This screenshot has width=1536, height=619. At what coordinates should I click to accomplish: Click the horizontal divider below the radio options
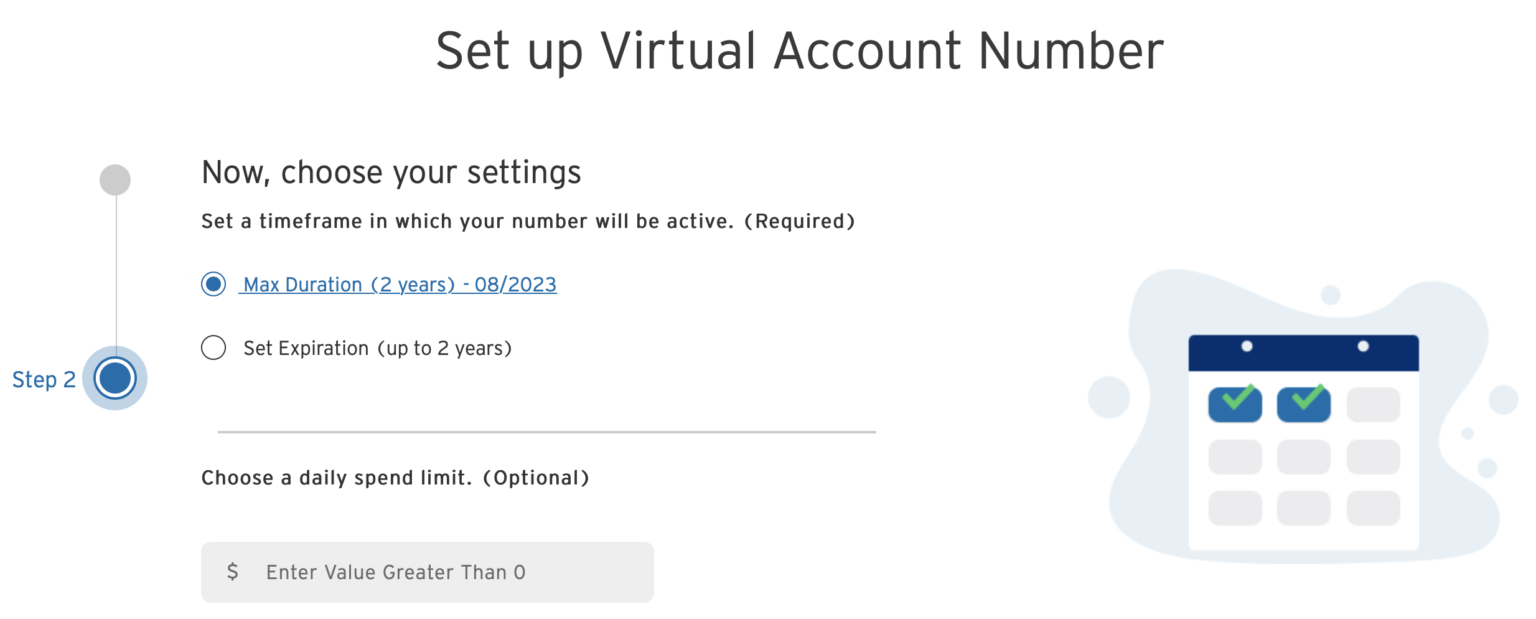[546, 432]
